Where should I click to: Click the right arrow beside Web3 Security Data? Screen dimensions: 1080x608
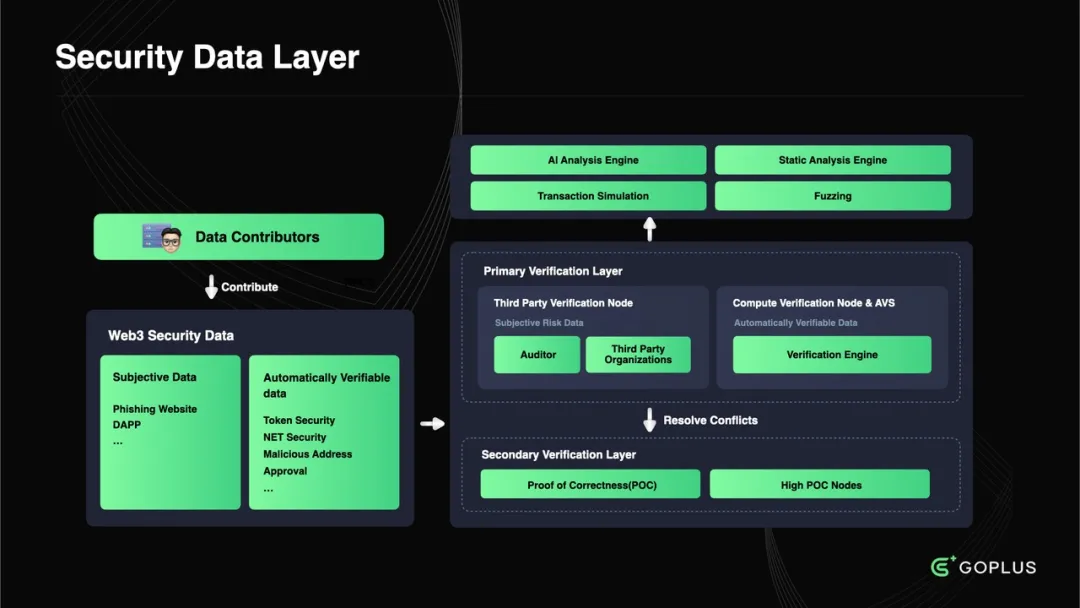tap(432, 424)
